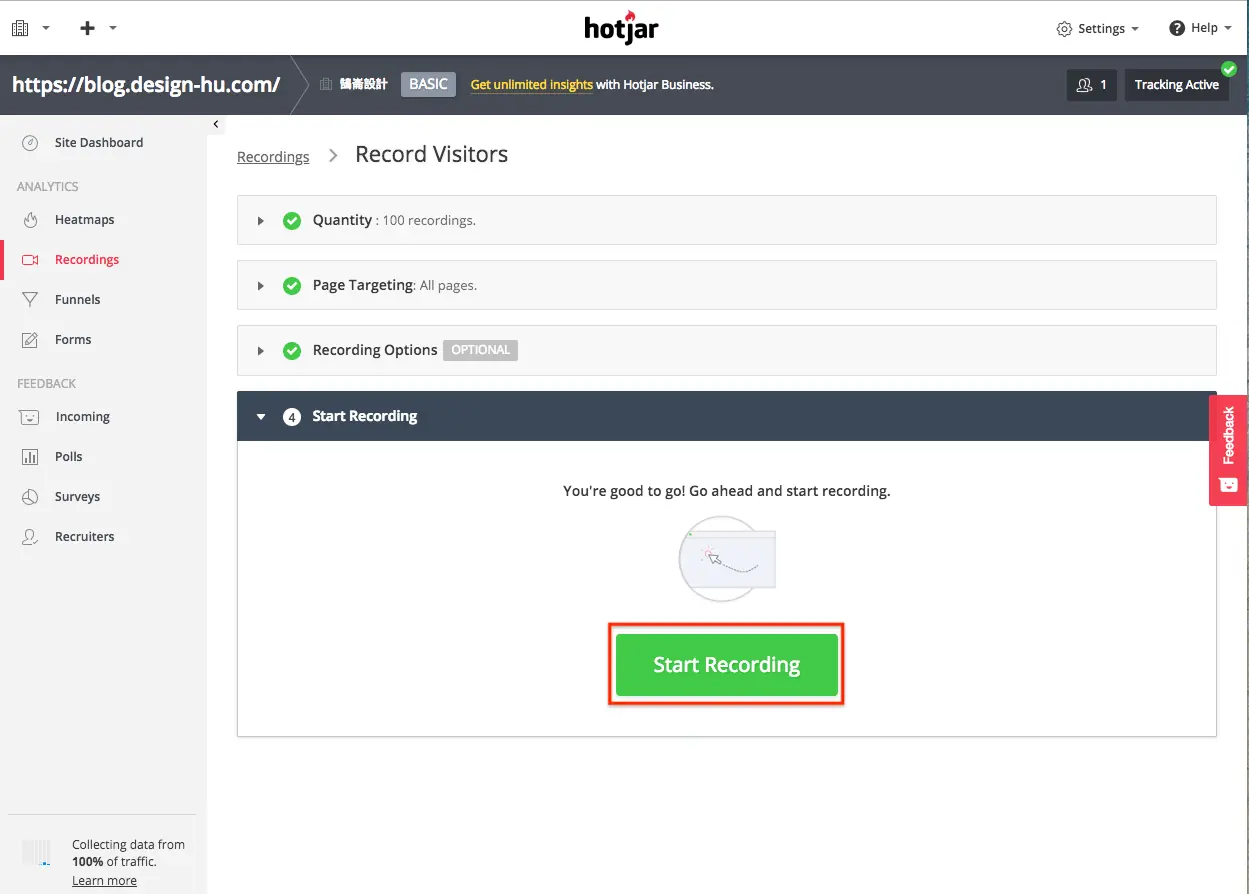Click the Settings gear icon

(x=1064, y=29)
